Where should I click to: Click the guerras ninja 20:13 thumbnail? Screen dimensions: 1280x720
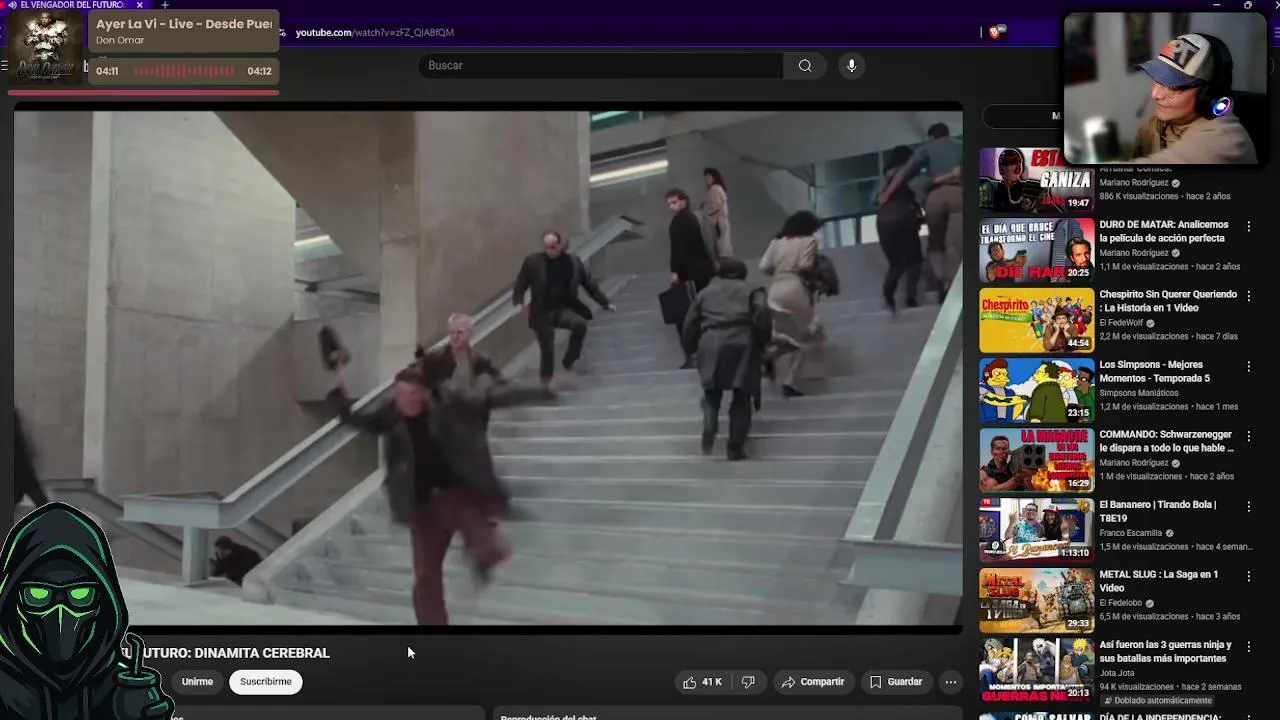1037,671
